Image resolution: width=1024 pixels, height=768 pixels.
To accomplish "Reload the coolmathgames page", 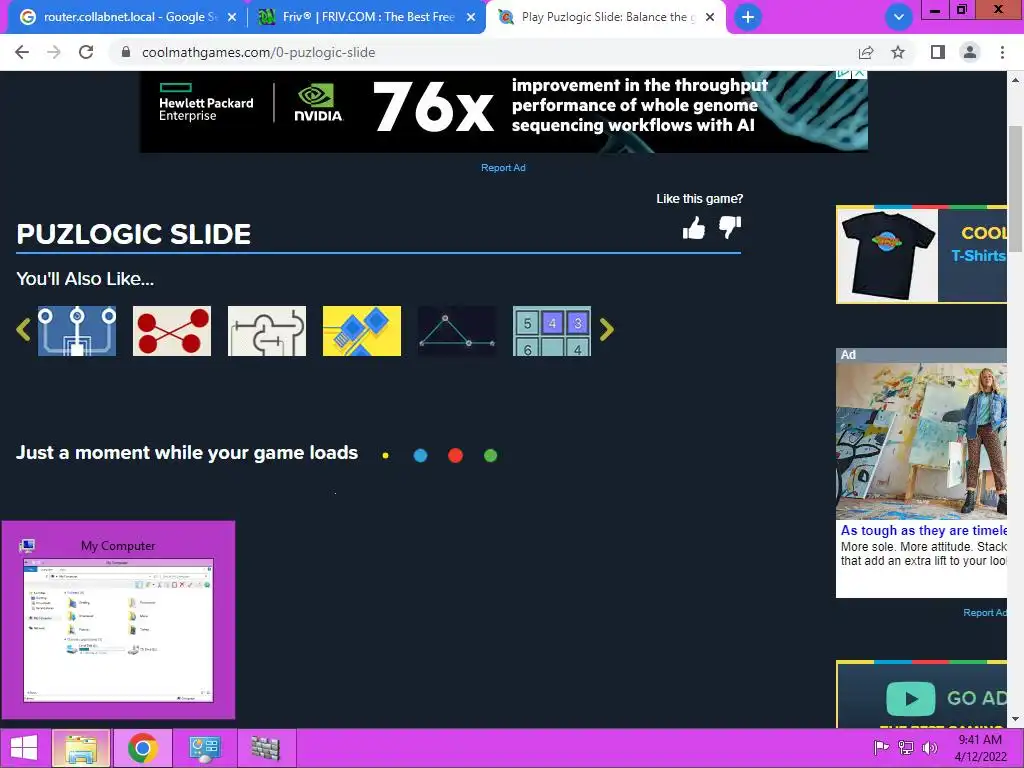I will [x=86, y=52].
